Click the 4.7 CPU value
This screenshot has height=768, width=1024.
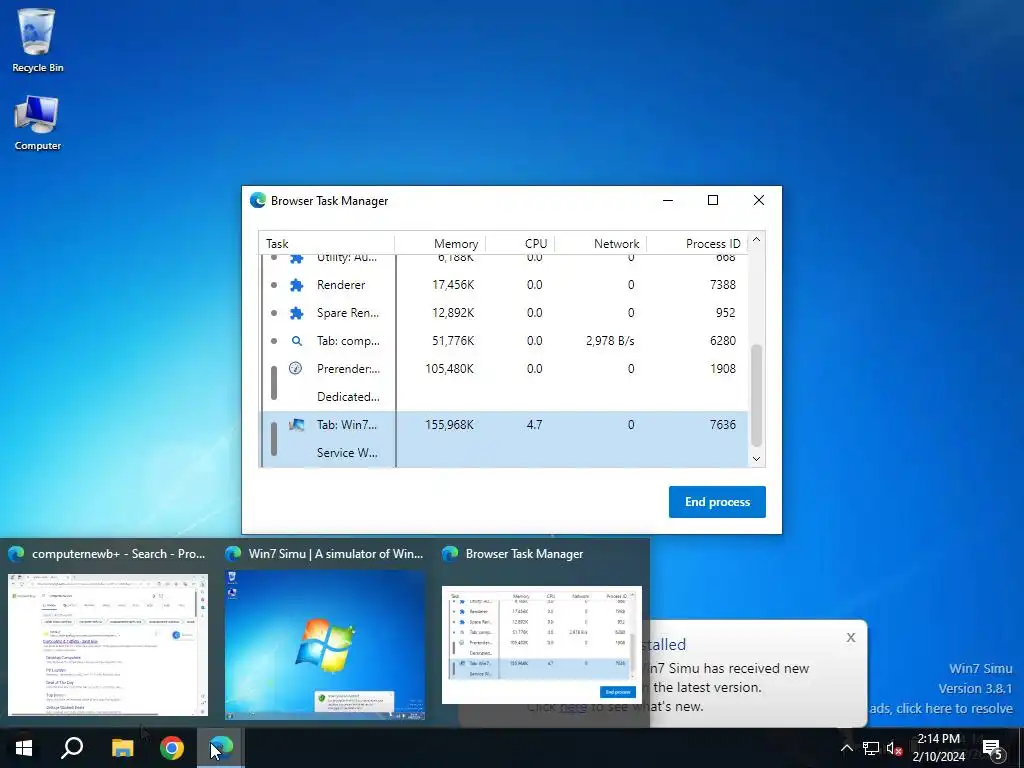[534, 424]
